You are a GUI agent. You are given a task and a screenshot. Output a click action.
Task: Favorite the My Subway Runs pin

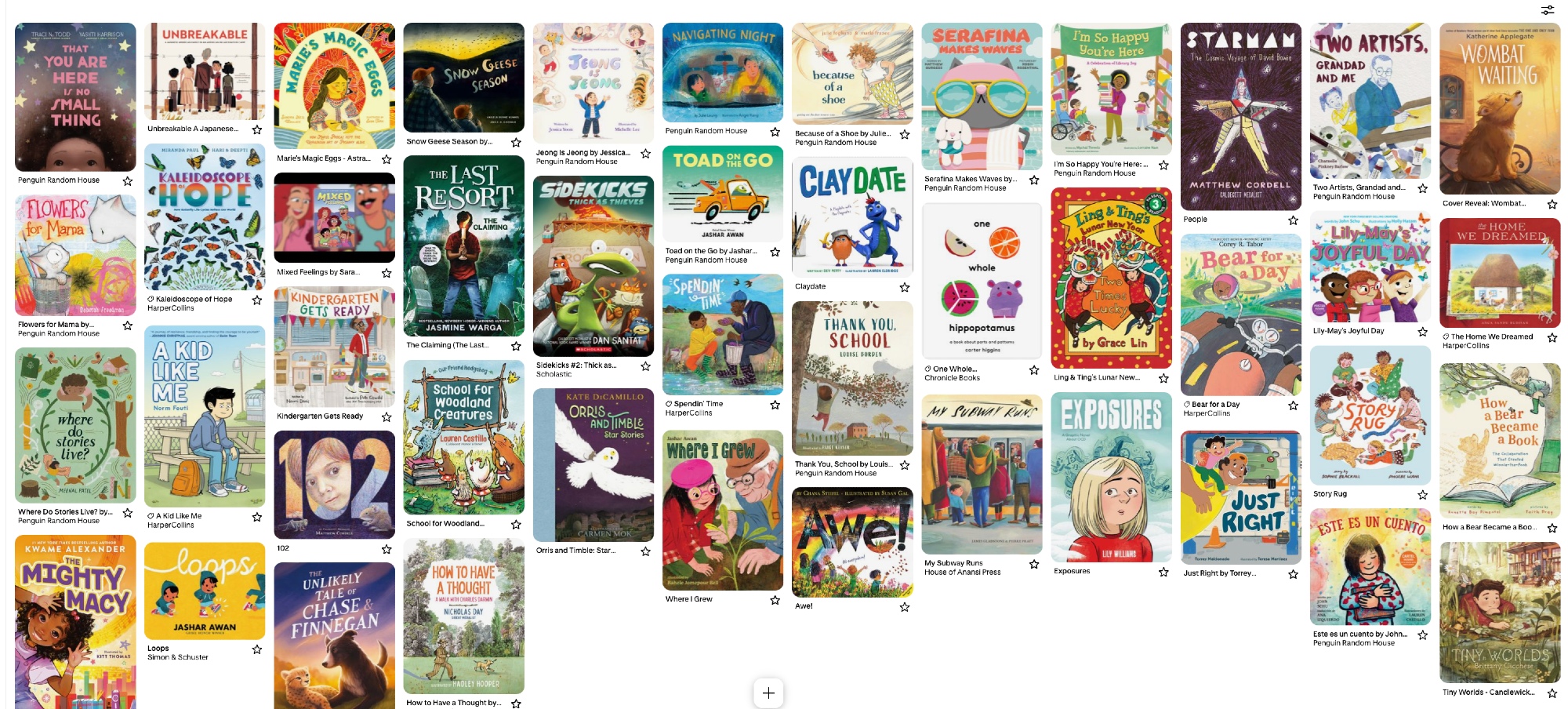tap(1034, 564)
